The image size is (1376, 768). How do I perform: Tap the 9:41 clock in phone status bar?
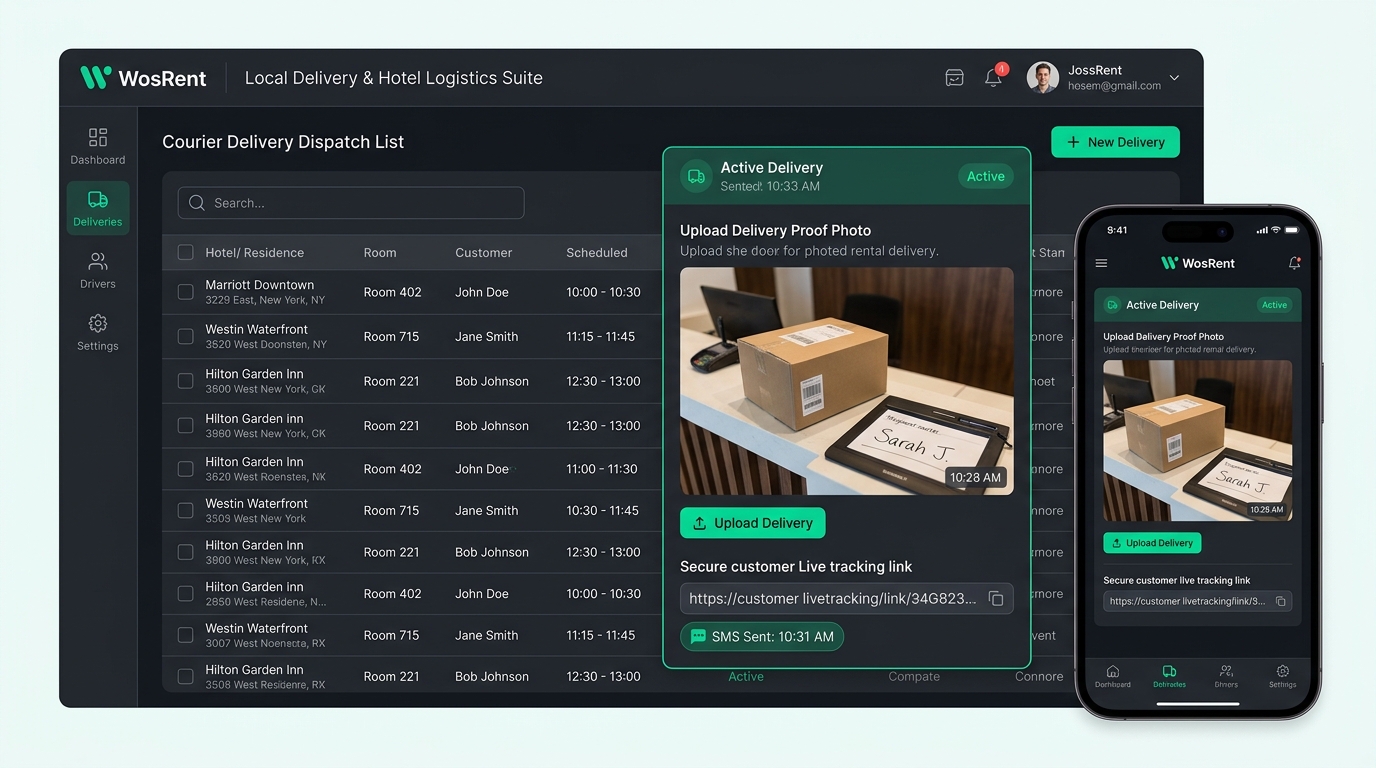point(1117,230)
